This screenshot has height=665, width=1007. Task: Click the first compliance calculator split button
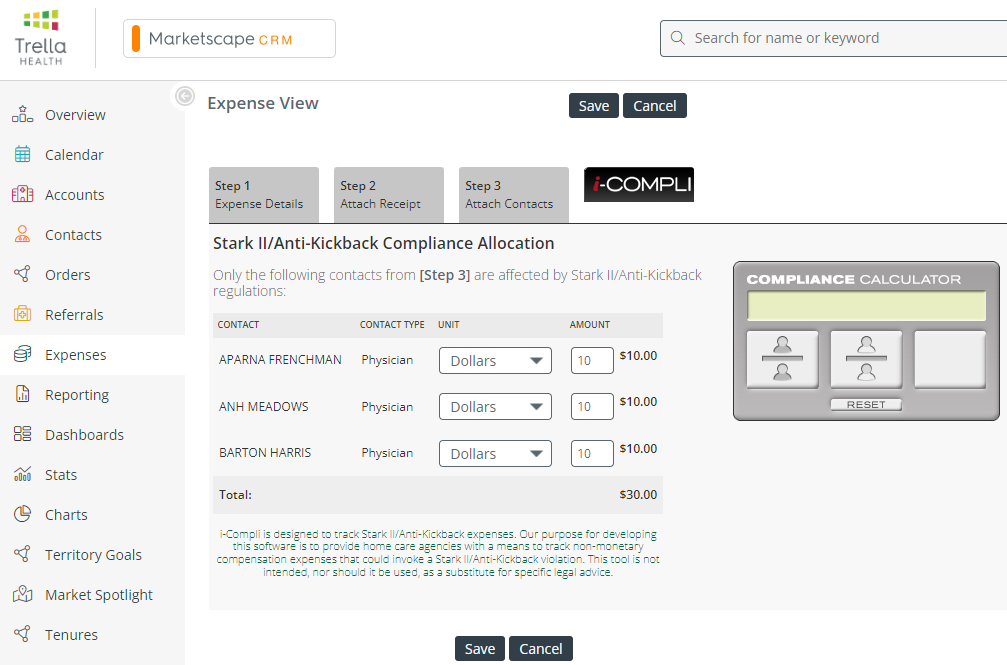782,359
